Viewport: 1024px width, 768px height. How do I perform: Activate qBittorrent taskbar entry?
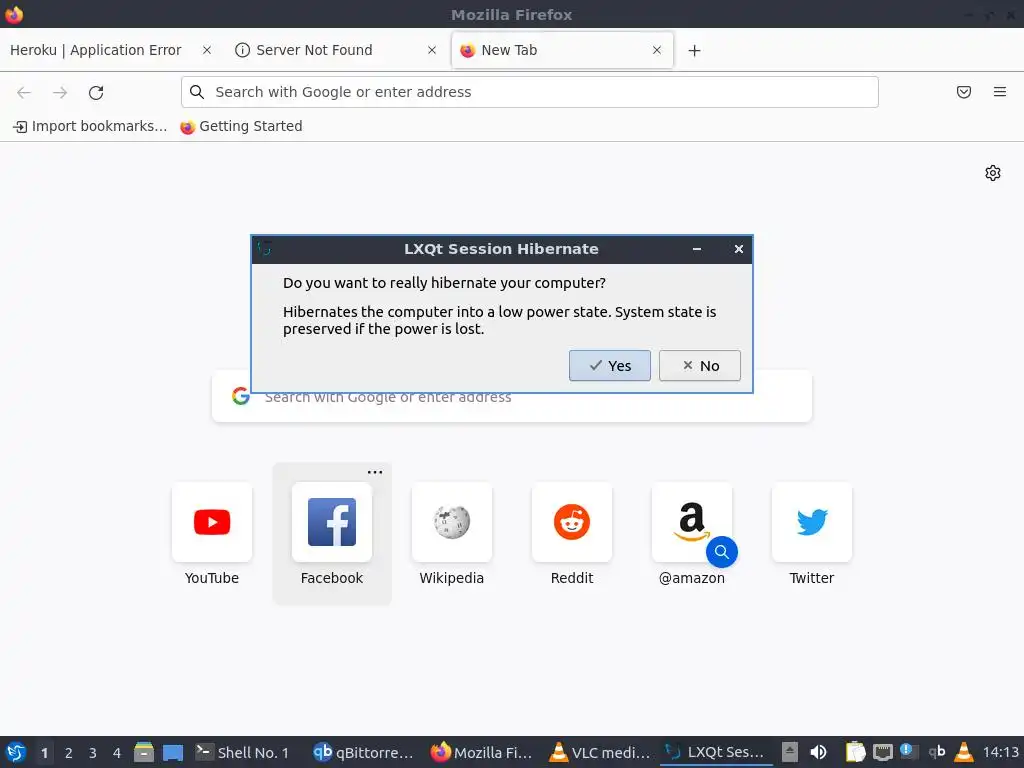click(363, 752)
